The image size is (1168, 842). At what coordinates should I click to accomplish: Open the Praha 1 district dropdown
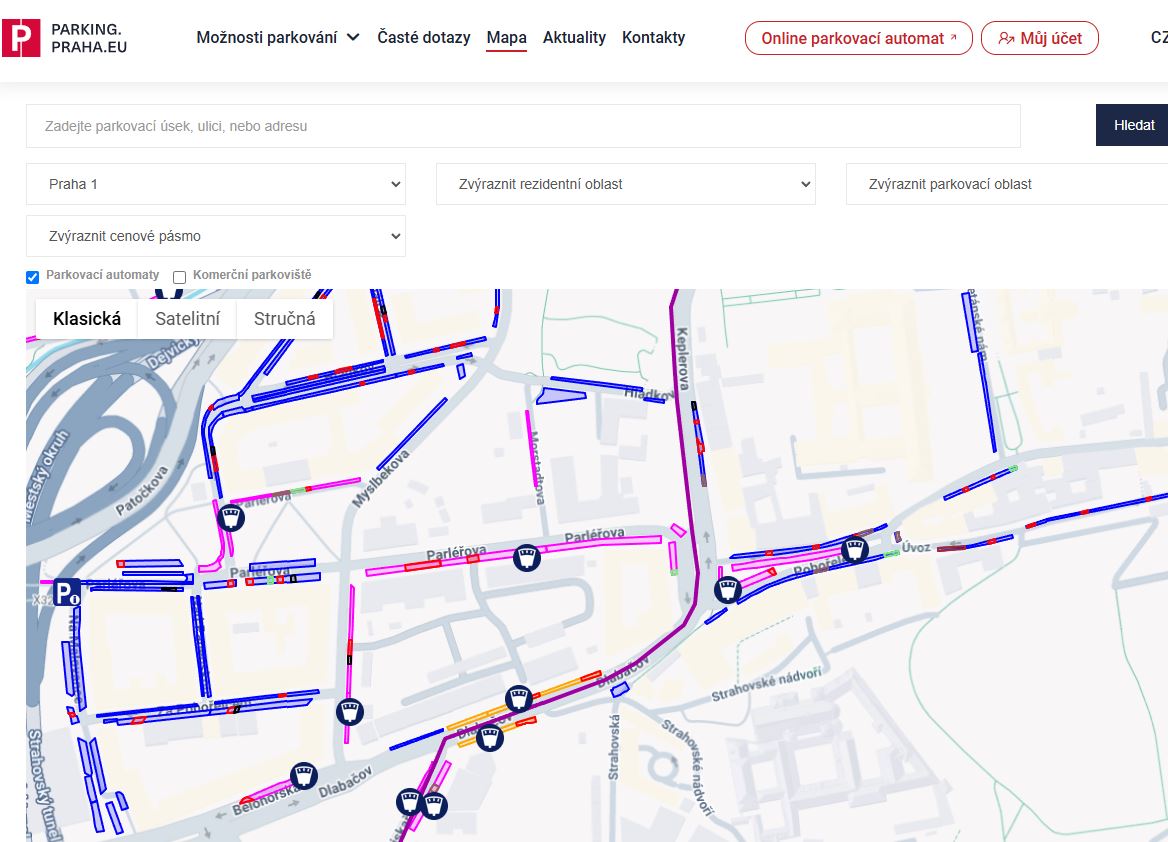[216, 184]
